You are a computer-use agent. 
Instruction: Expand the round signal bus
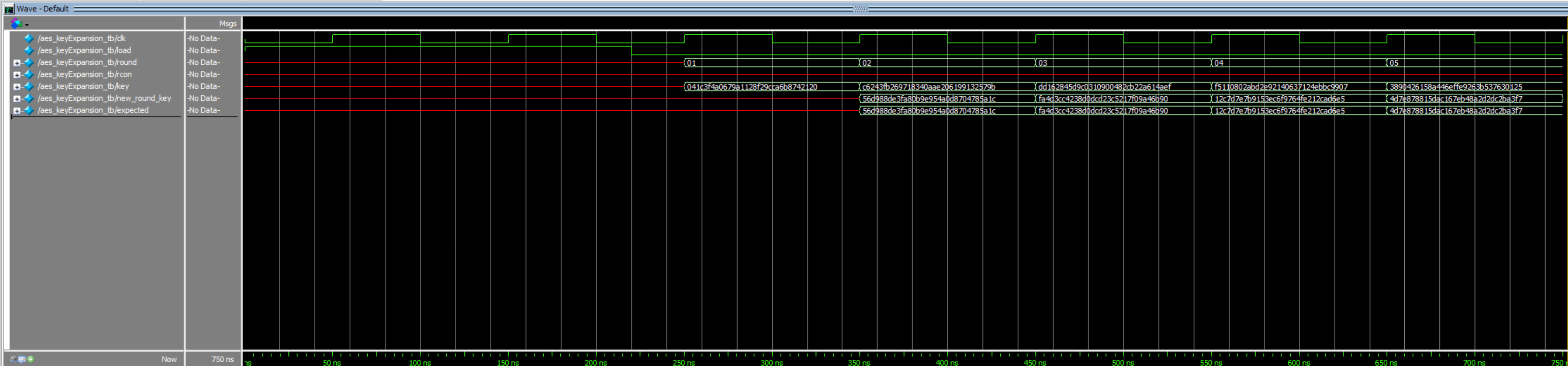(x=17, y=63)
